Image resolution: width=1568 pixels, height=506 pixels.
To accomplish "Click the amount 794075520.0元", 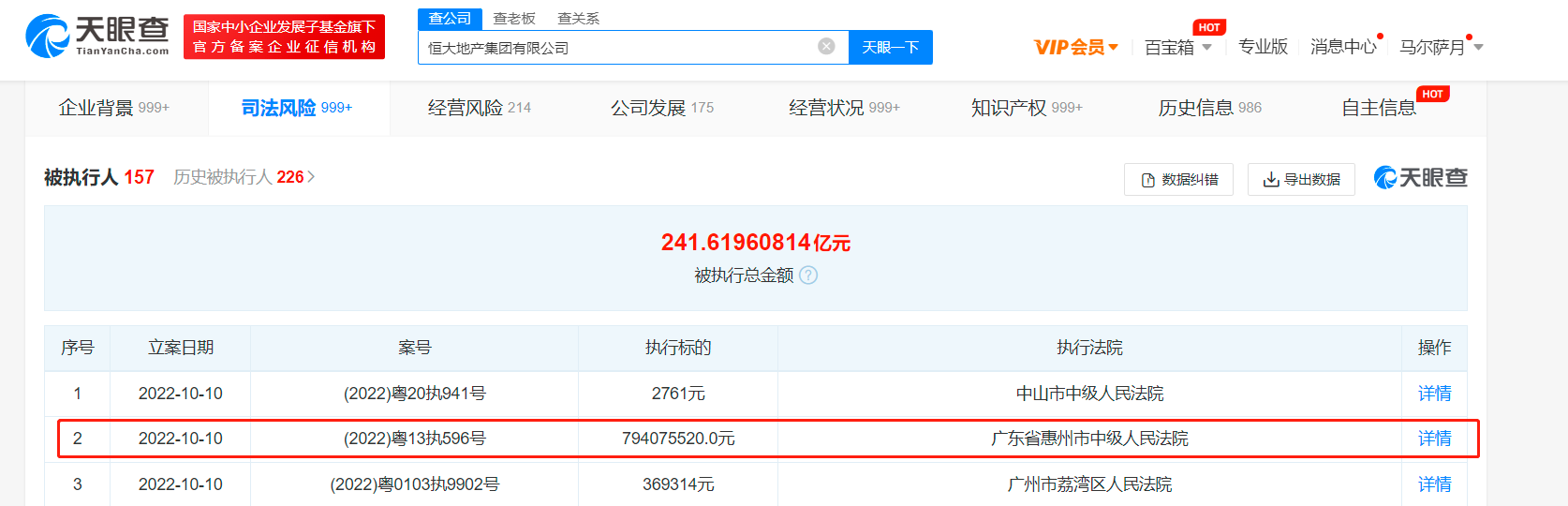I will point(678,439).
